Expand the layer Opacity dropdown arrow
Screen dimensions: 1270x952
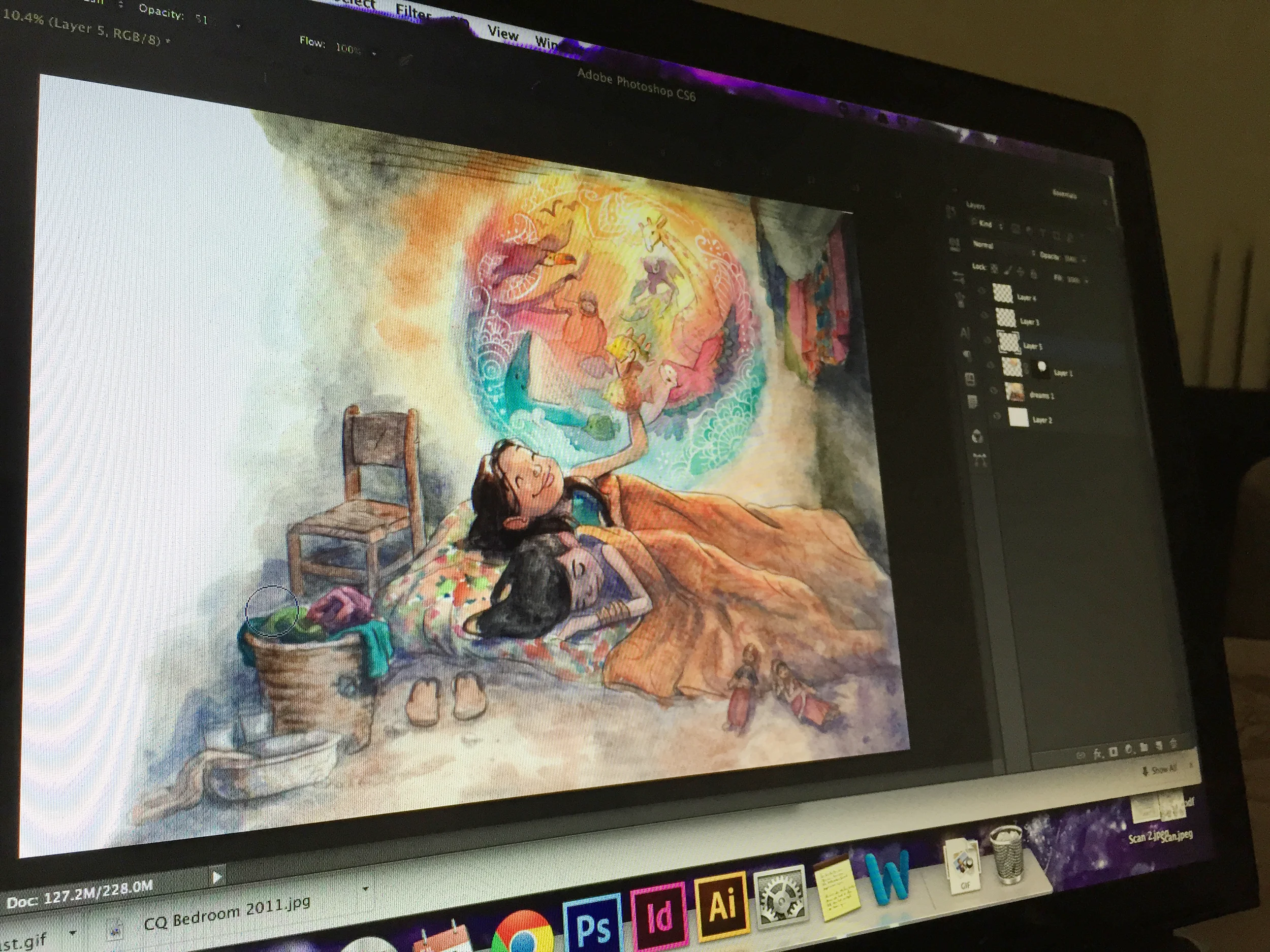(1084, 261)
